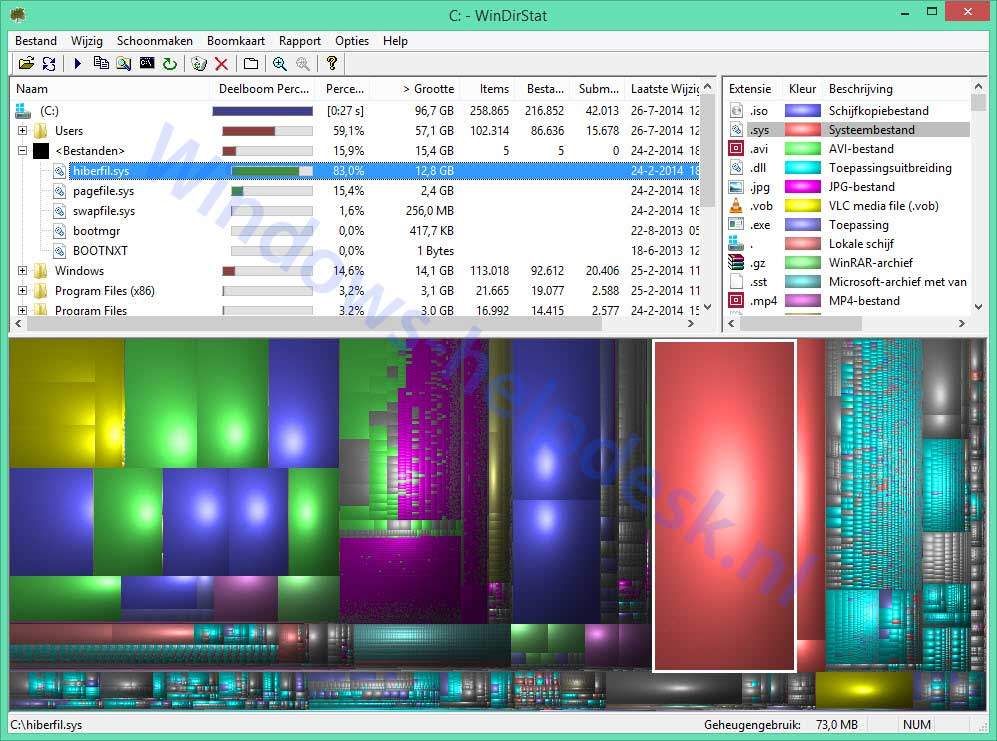Screen dimensions: 997x741
Task: Click the magenta .jpg color swatch
Action: (802, 187)
